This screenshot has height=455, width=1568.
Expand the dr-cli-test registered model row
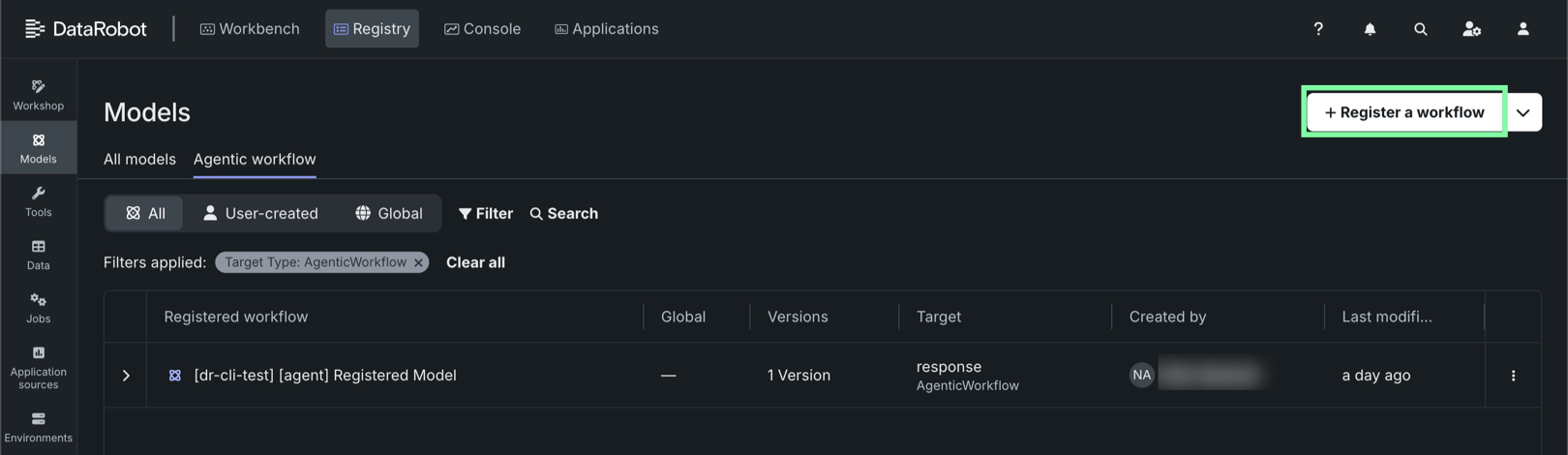[126, 376]
